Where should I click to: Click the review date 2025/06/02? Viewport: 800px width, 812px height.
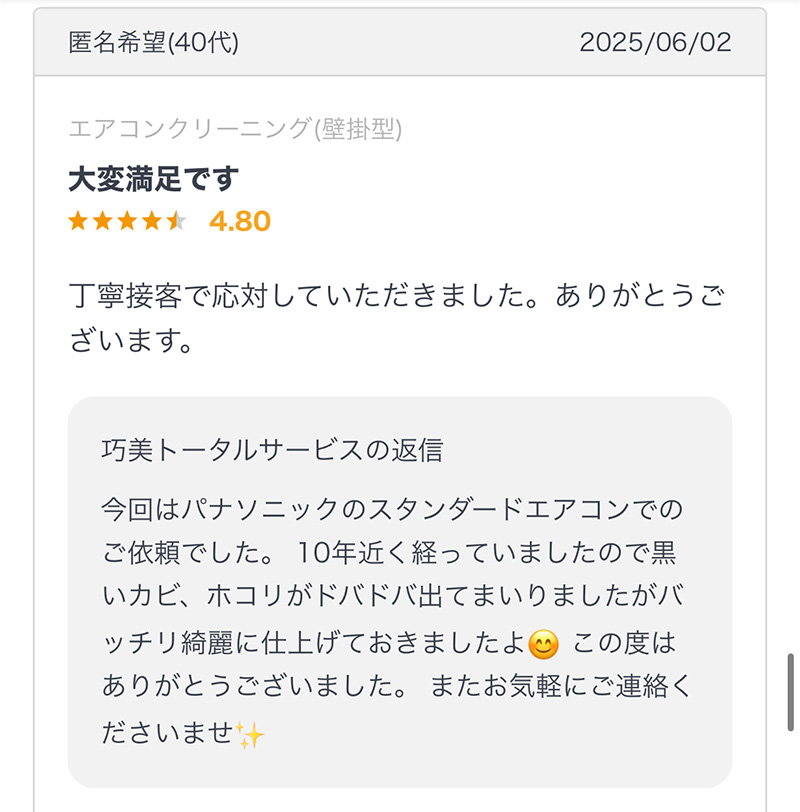[655, 42]
